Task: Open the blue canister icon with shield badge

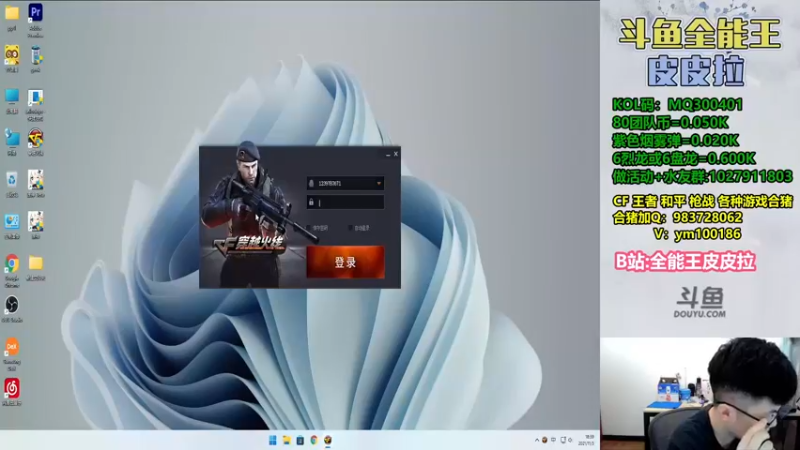Action: 35,55
